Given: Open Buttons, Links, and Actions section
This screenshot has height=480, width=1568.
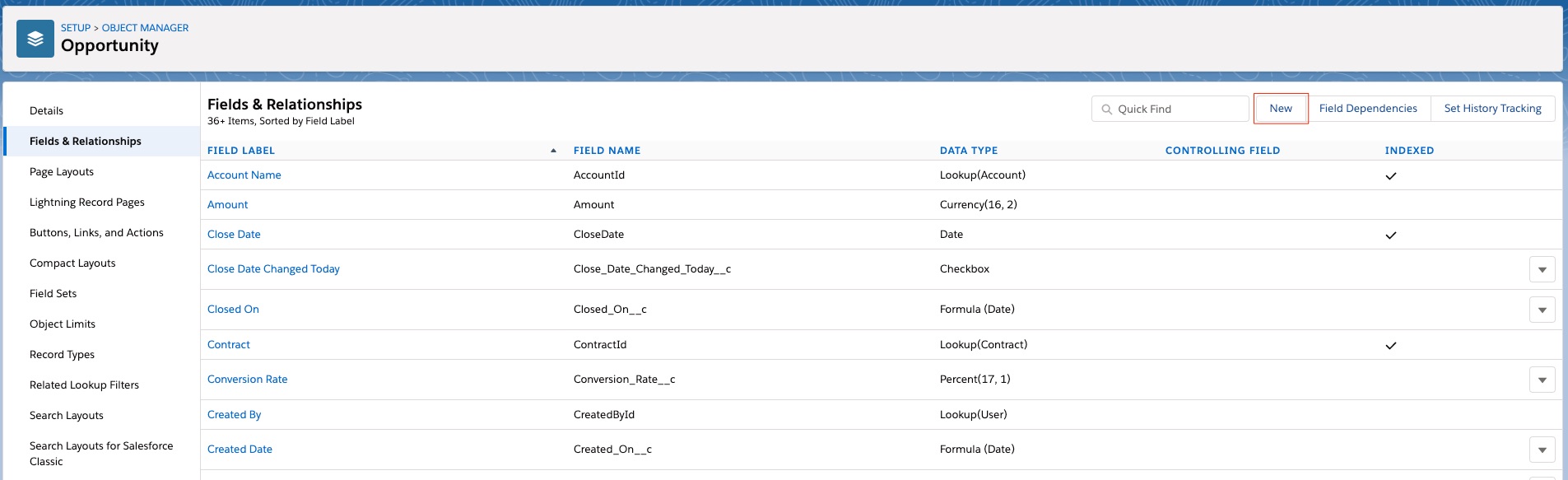Looking at the screenshot, I should (x=96, y=233).
